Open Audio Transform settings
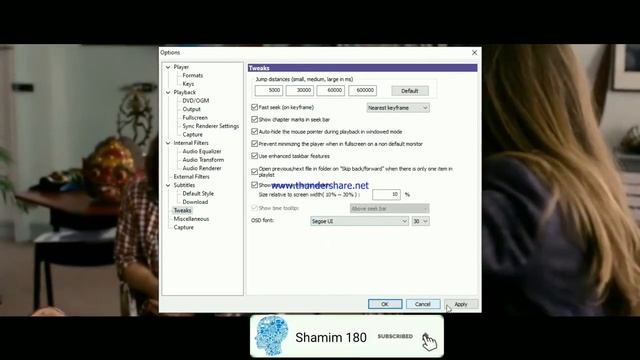 (203, 160)
